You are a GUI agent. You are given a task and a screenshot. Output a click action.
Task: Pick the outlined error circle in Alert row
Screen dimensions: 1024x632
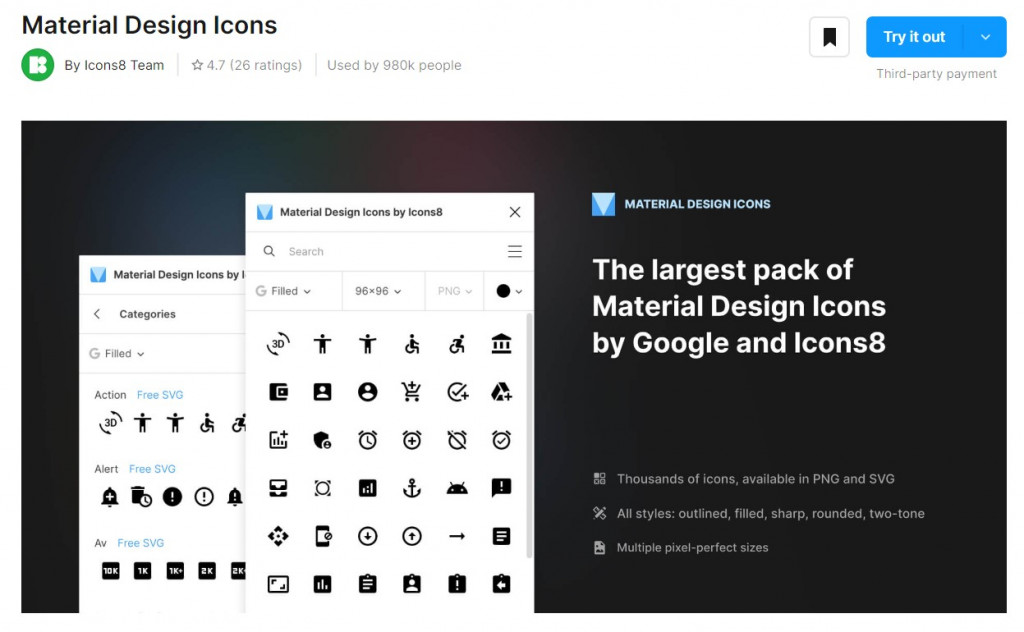pyautogui.click(x=204, y=497)
